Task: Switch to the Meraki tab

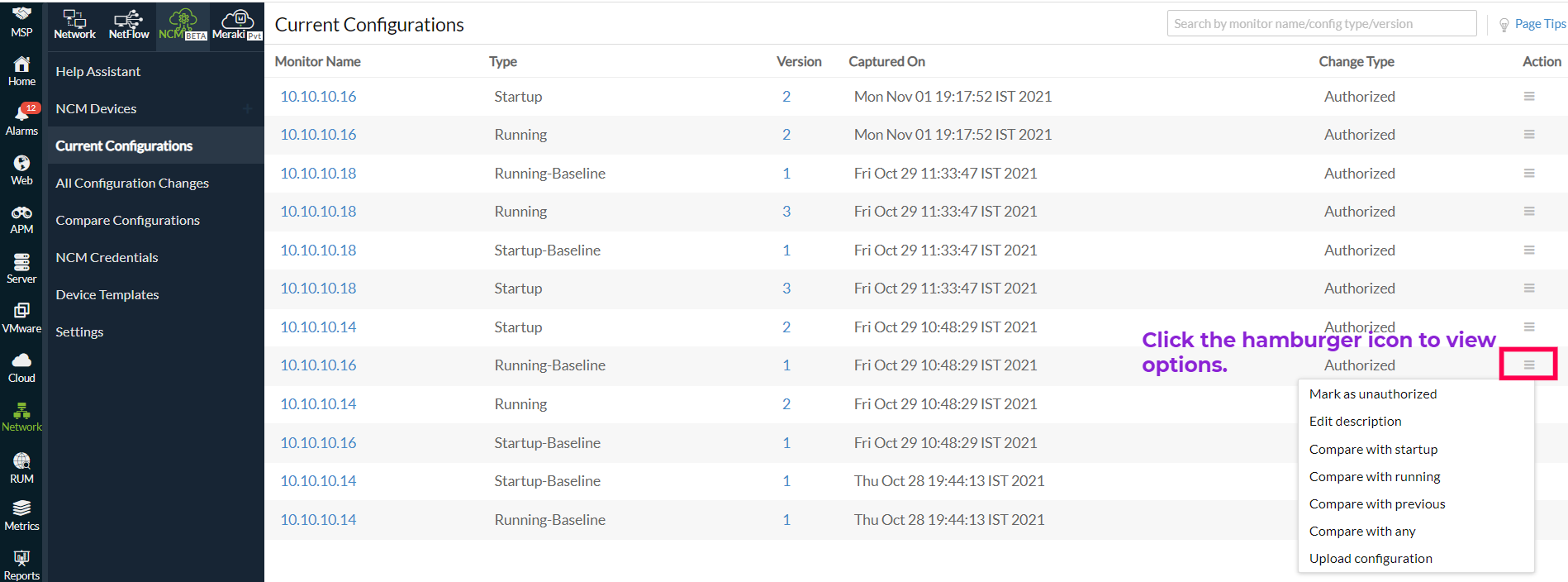Action: pyautogui.click(x=237, y=25)
